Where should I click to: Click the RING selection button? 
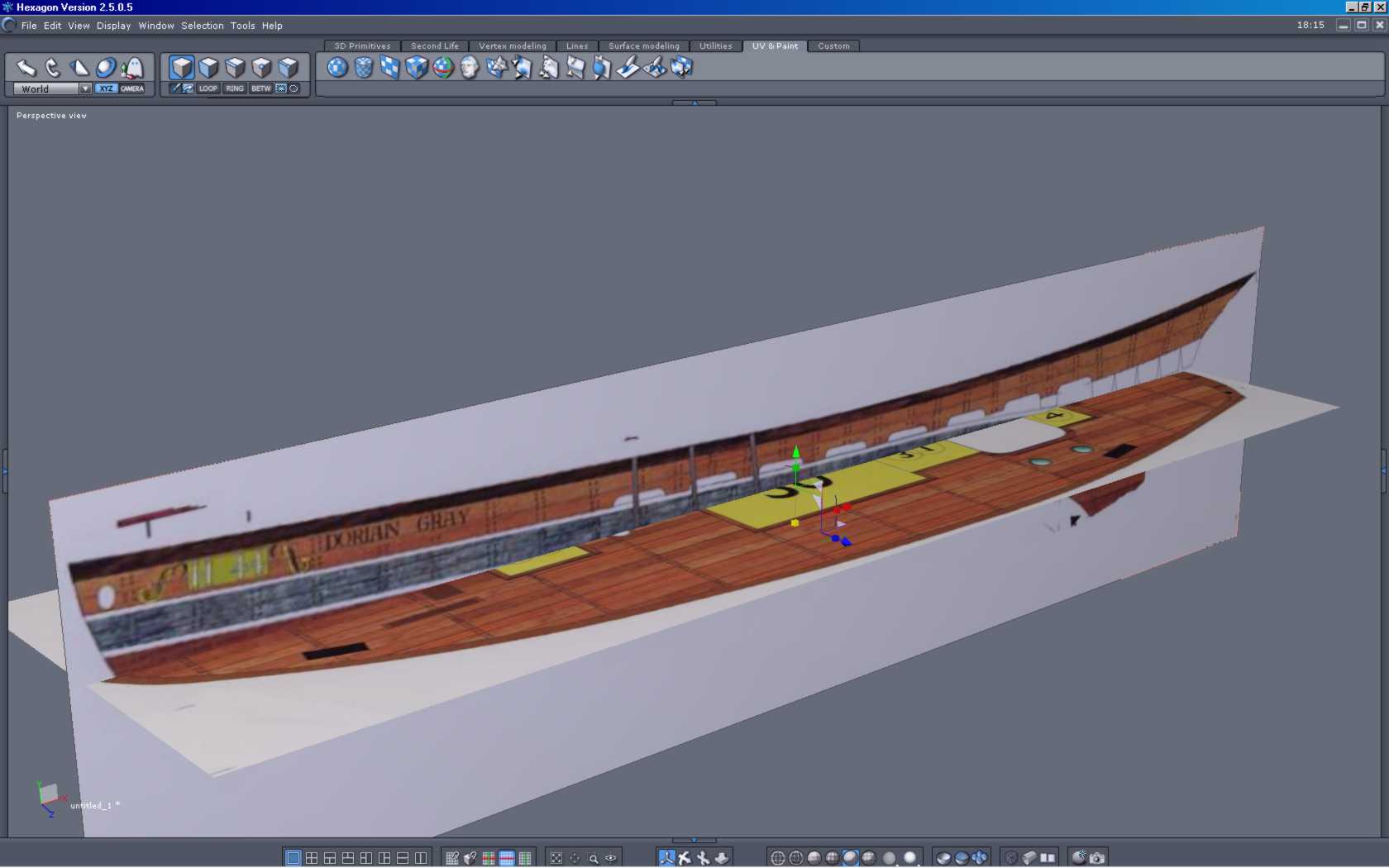235,88
